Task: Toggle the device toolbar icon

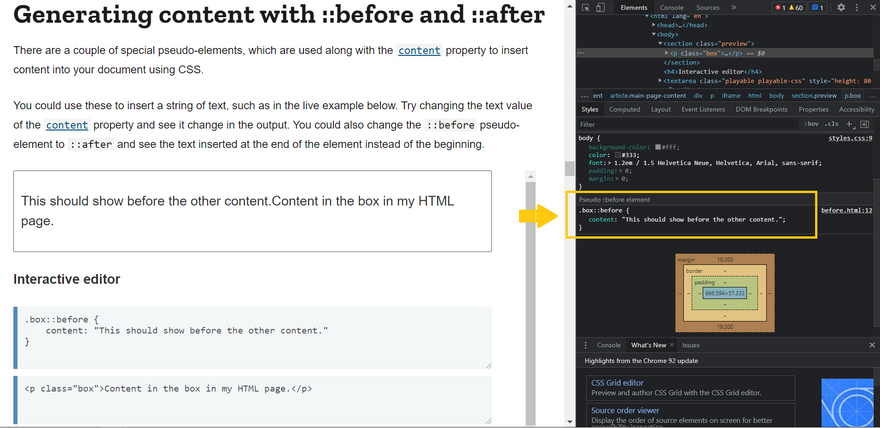Action: (600, 7)
